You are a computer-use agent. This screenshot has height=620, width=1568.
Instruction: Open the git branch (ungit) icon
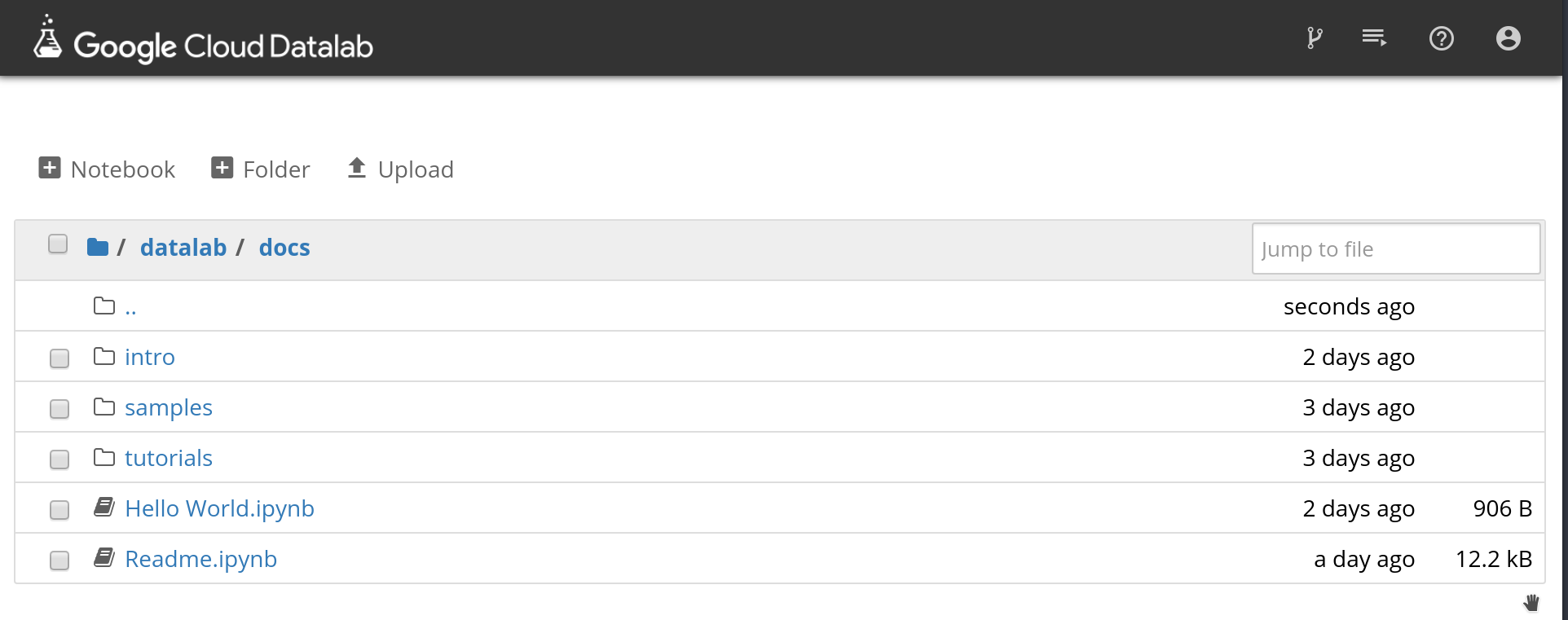tap(1314, 38)
